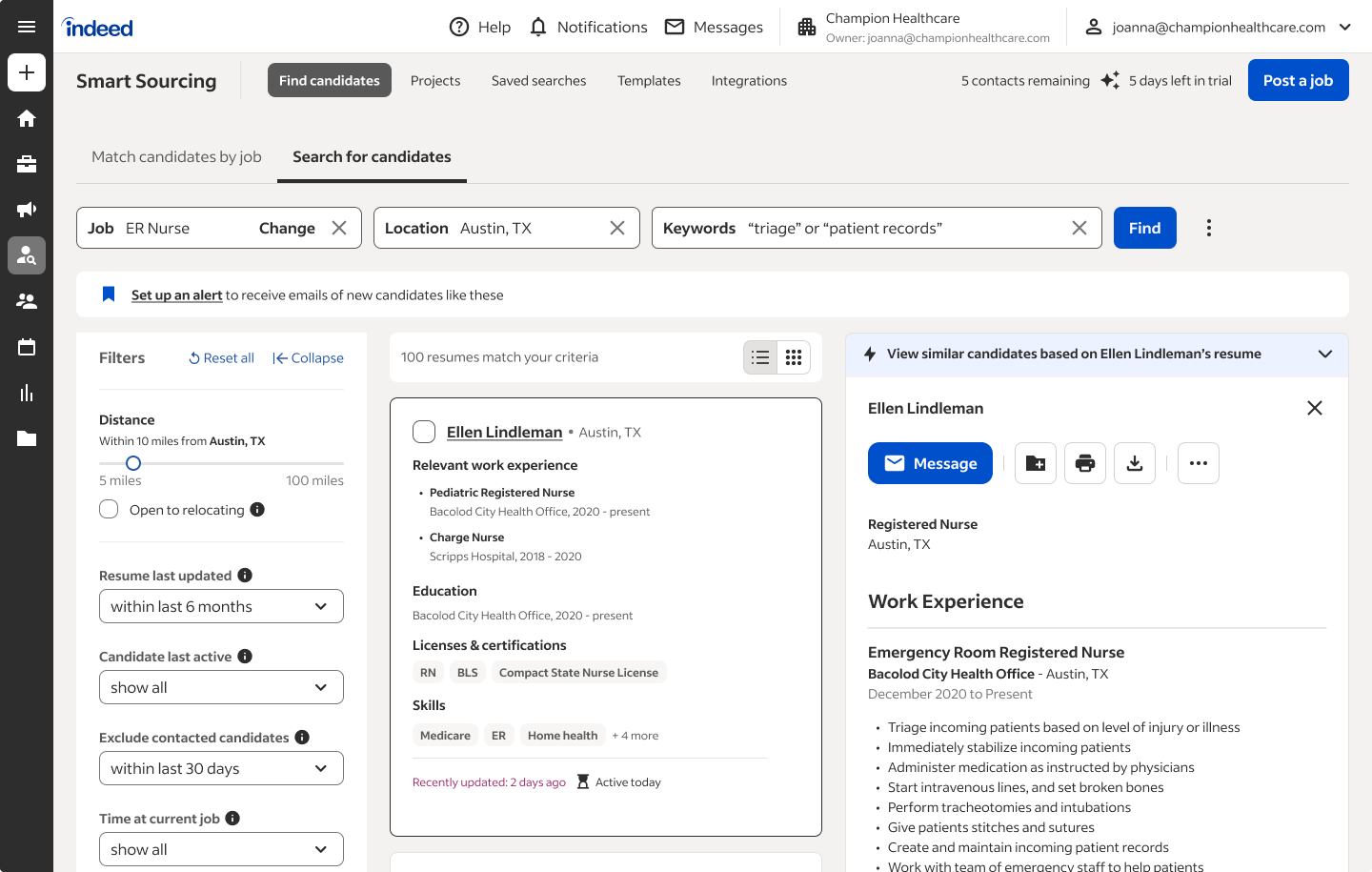1372x872 pixels.
Task: Check the Open to relocating checkbox
Action: click(109, 509)
